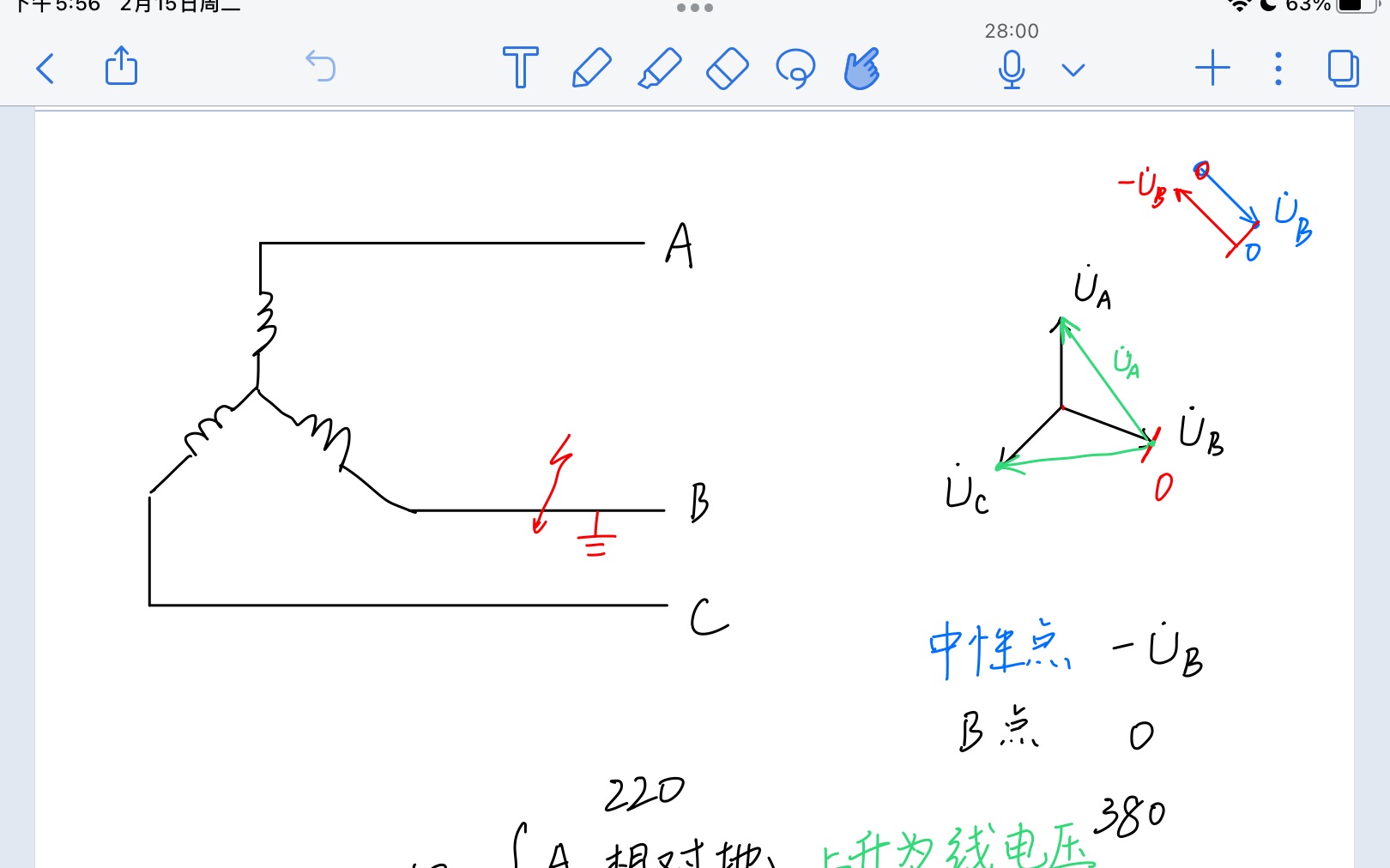1390x868 pixels.
Task: Tap the battery indicator in status bar
Action: pos(1357,5)
